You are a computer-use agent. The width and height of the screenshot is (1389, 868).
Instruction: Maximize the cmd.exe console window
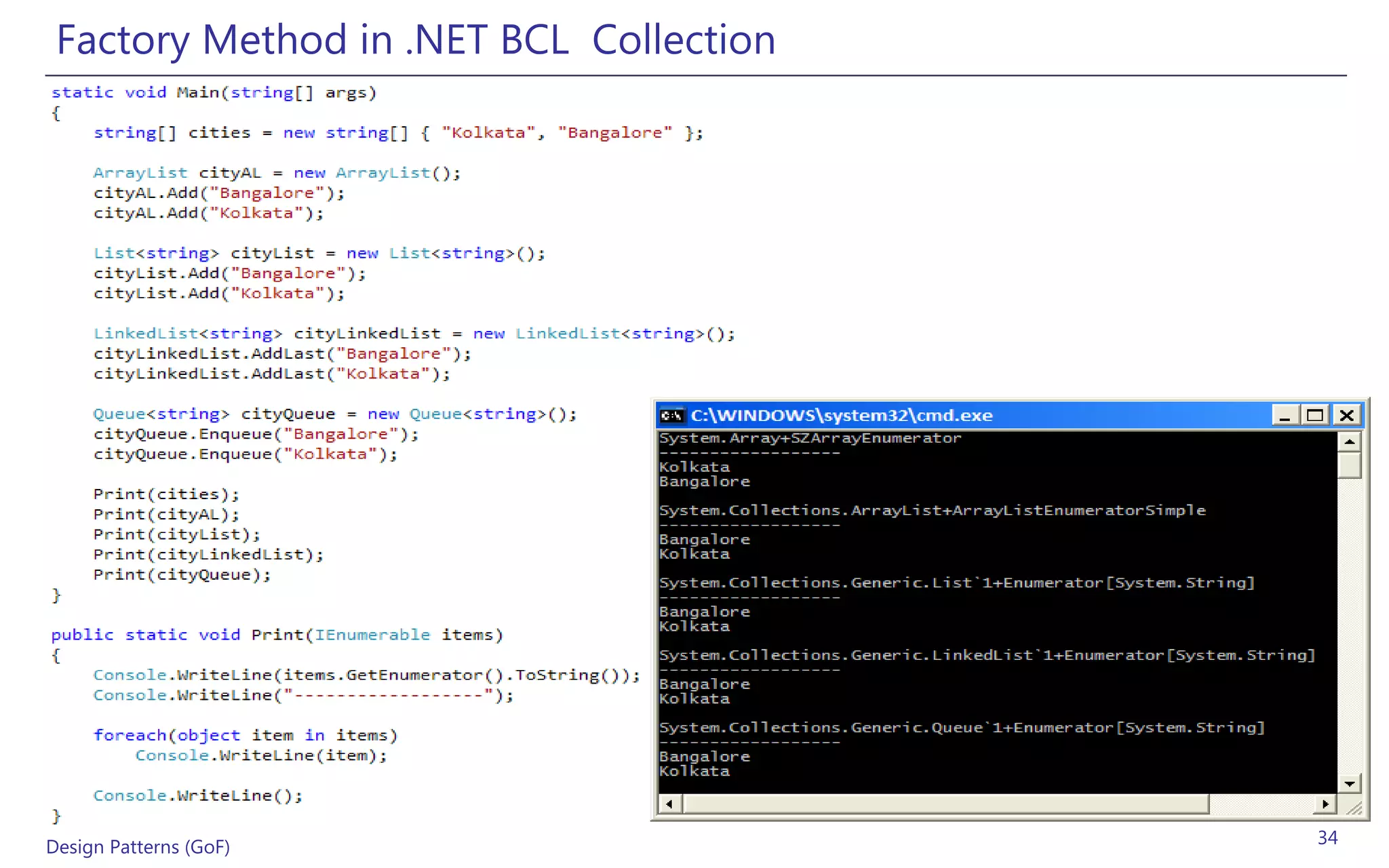click(x=1315, y=415)
